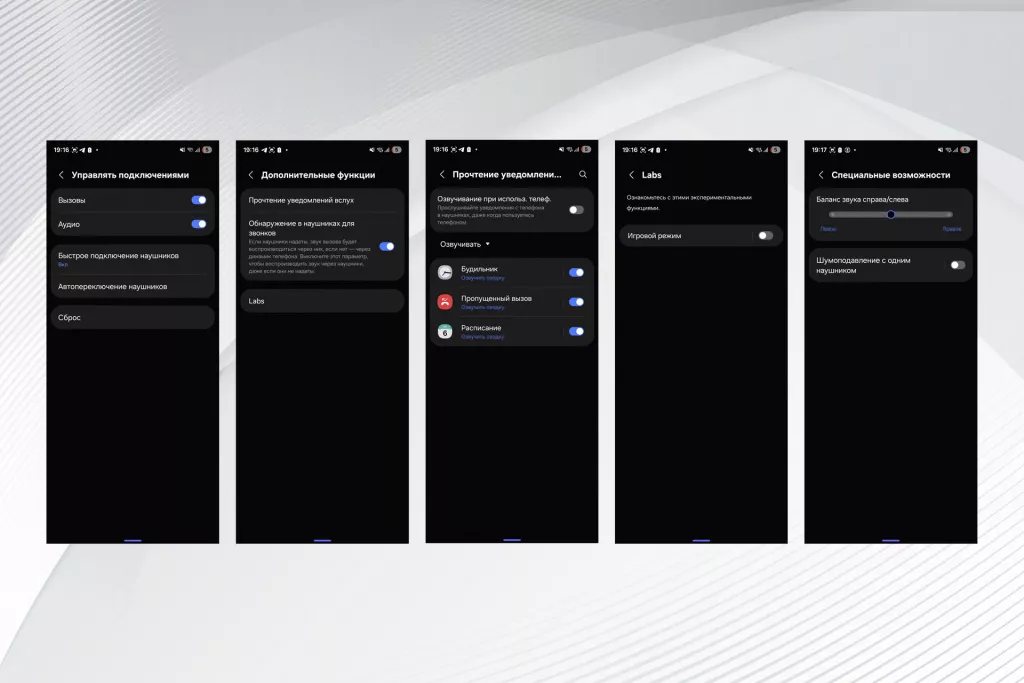Open Быстрое подключение наушников setting
The width and height of the screenshot is (1024, 683).
(133, 259)
